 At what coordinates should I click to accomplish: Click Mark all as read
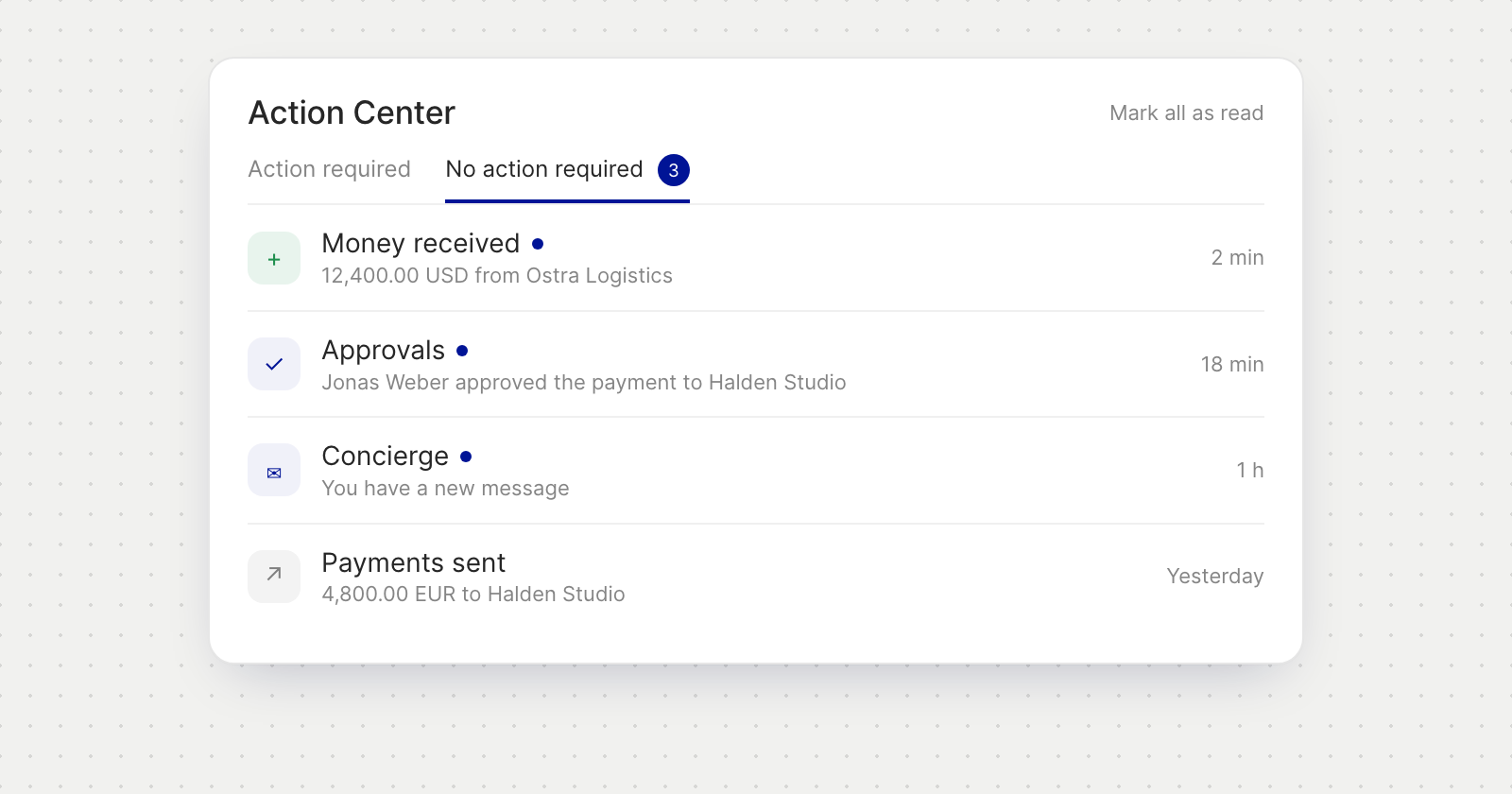(1186, 113)
